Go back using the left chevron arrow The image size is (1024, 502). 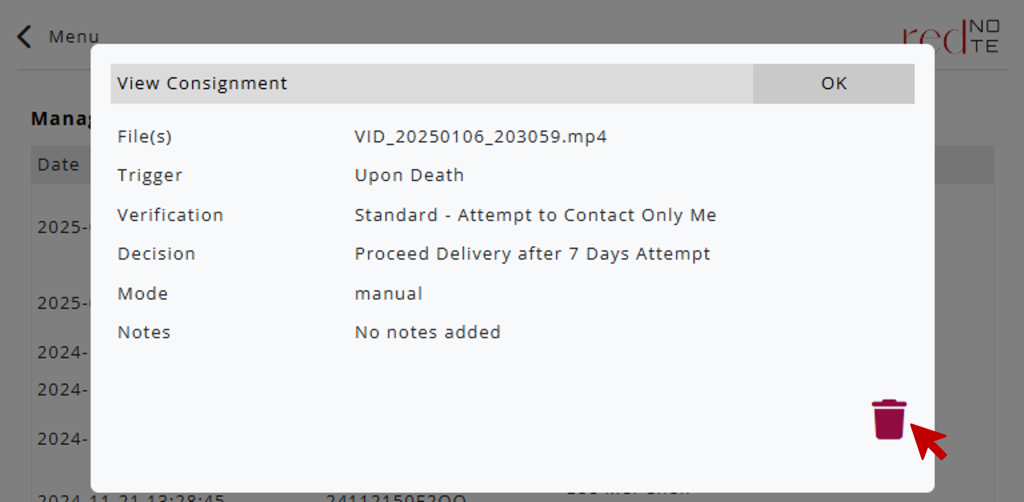tap(25, 37)
